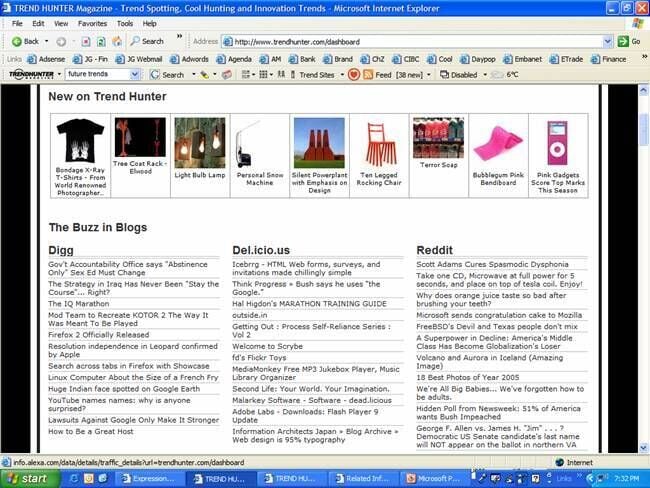Click the Adwords links bar bookmark

195,59
